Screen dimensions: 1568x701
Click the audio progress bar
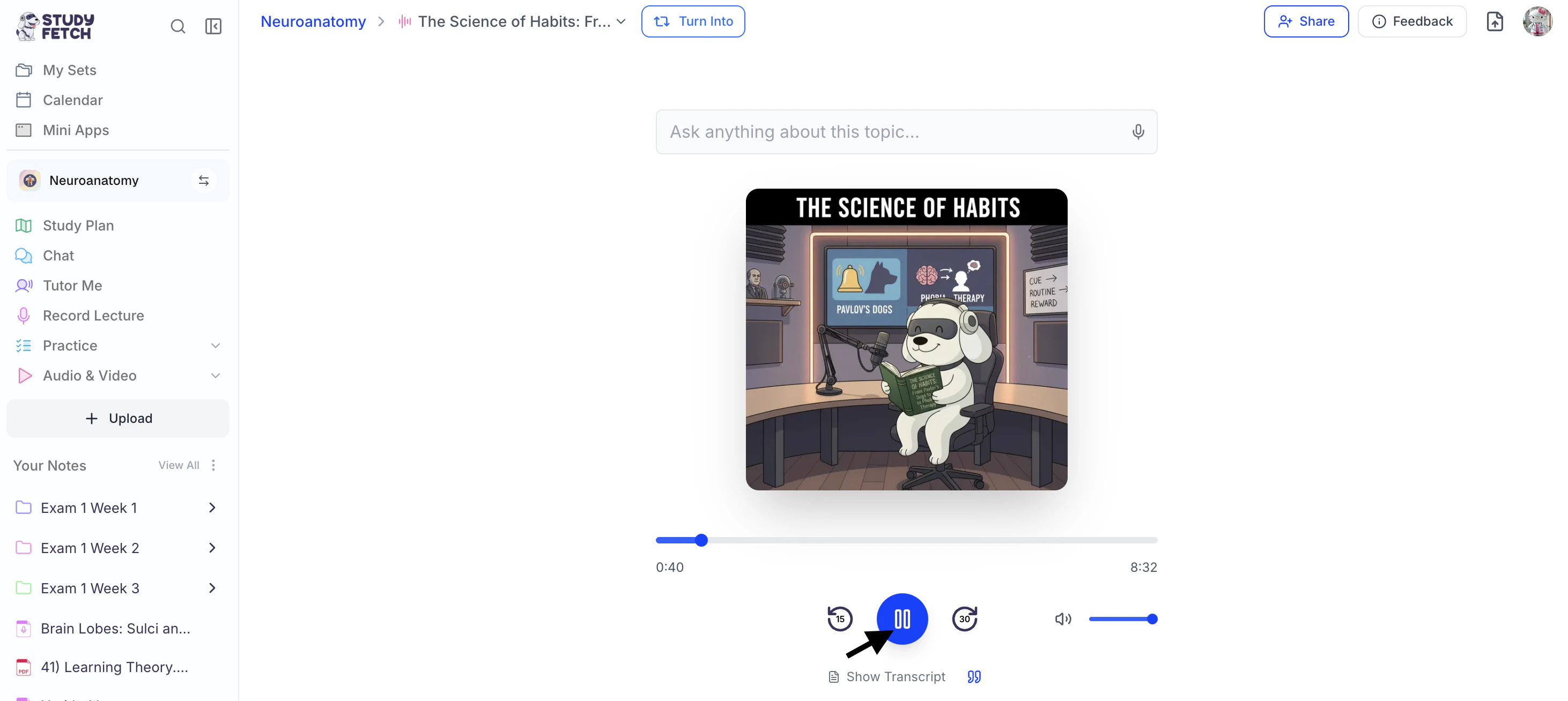[906, 540]
